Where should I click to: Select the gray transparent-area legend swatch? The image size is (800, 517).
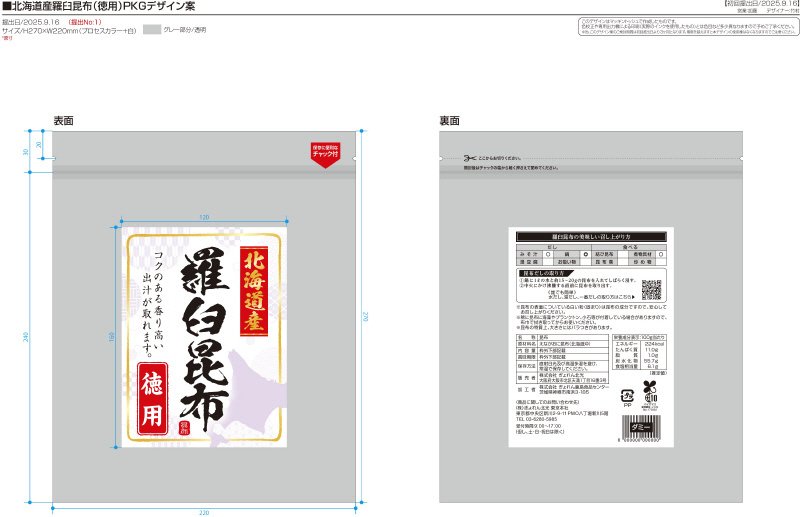(152, 30)
